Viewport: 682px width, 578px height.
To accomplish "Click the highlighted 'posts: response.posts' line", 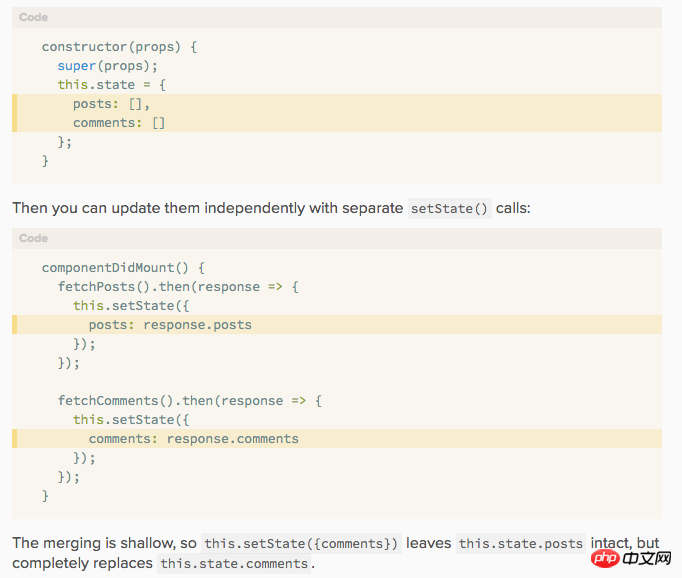I will coord(170,324).
